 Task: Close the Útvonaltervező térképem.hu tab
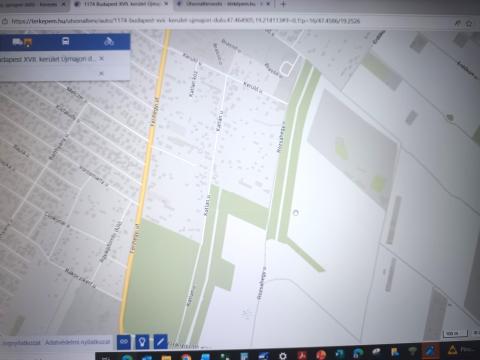pos(268,4)
